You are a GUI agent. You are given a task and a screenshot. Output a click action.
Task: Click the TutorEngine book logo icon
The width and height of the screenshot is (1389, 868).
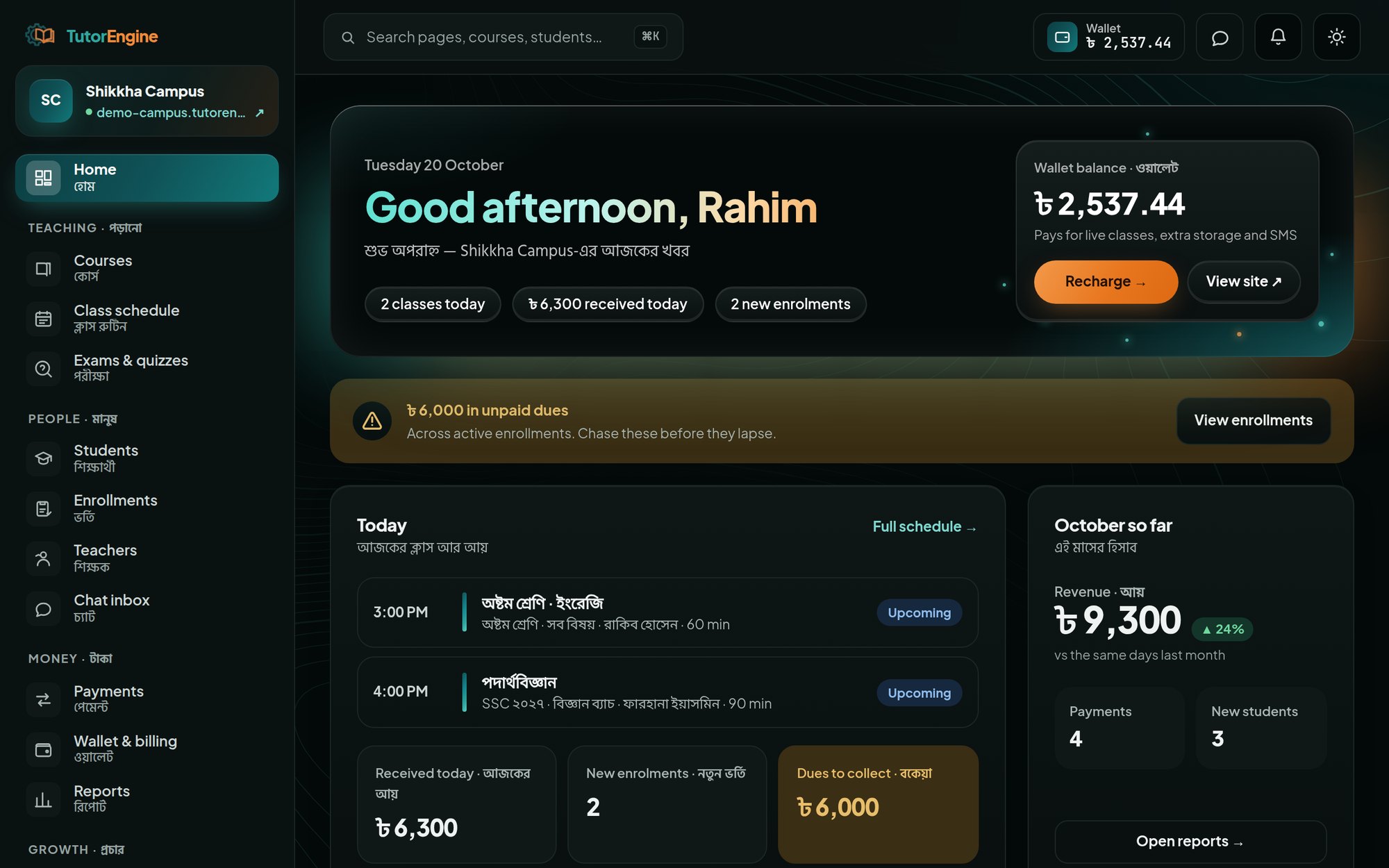(40, 35)
